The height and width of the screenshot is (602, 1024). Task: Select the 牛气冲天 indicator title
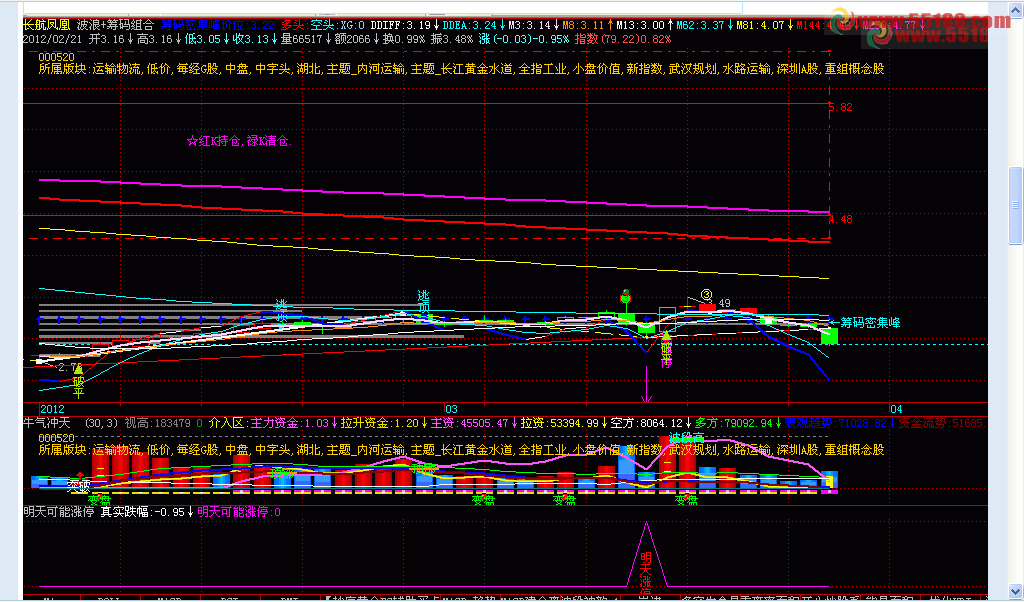tap(46, 423)
